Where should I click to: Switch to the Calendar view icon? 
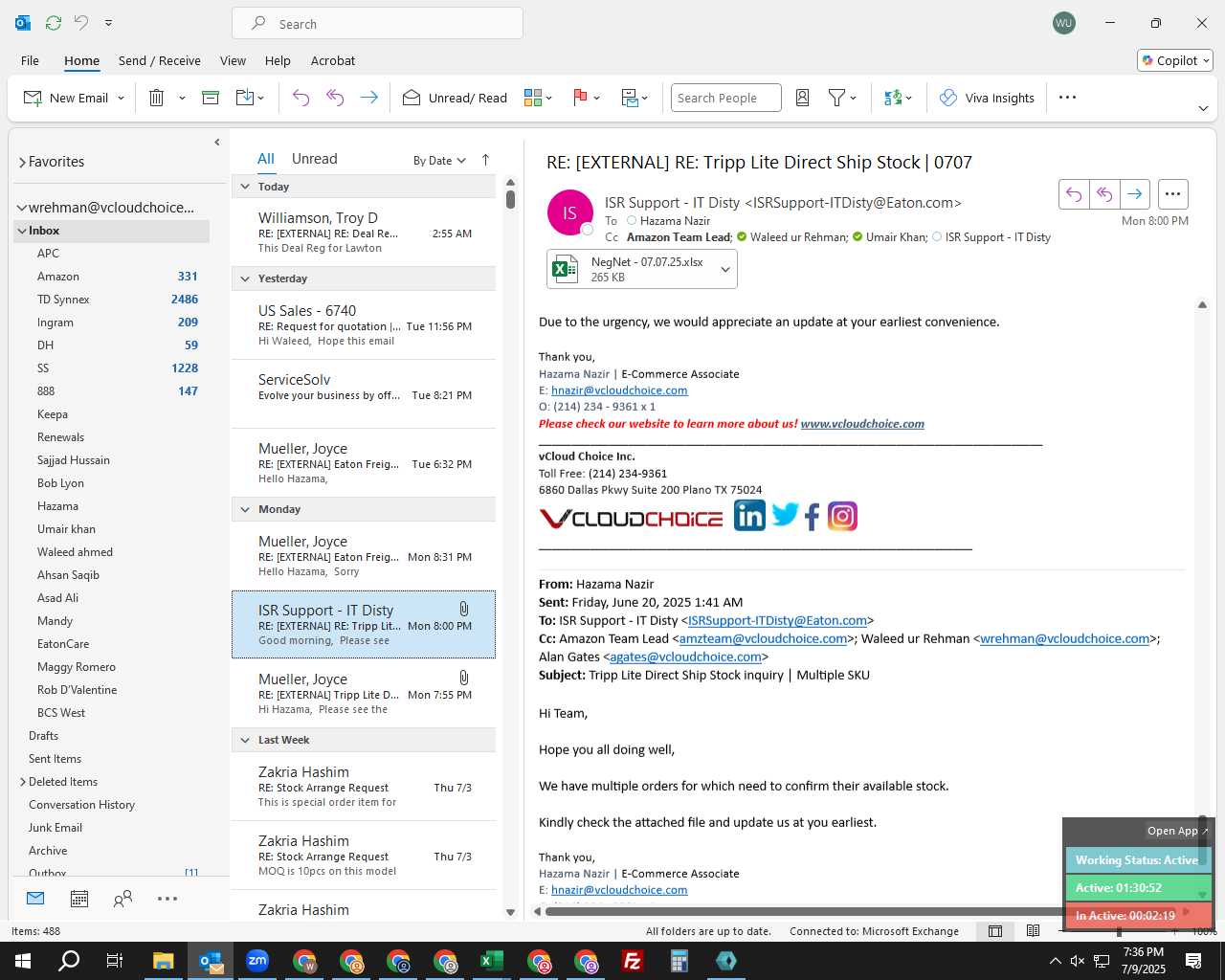point(79,899)
